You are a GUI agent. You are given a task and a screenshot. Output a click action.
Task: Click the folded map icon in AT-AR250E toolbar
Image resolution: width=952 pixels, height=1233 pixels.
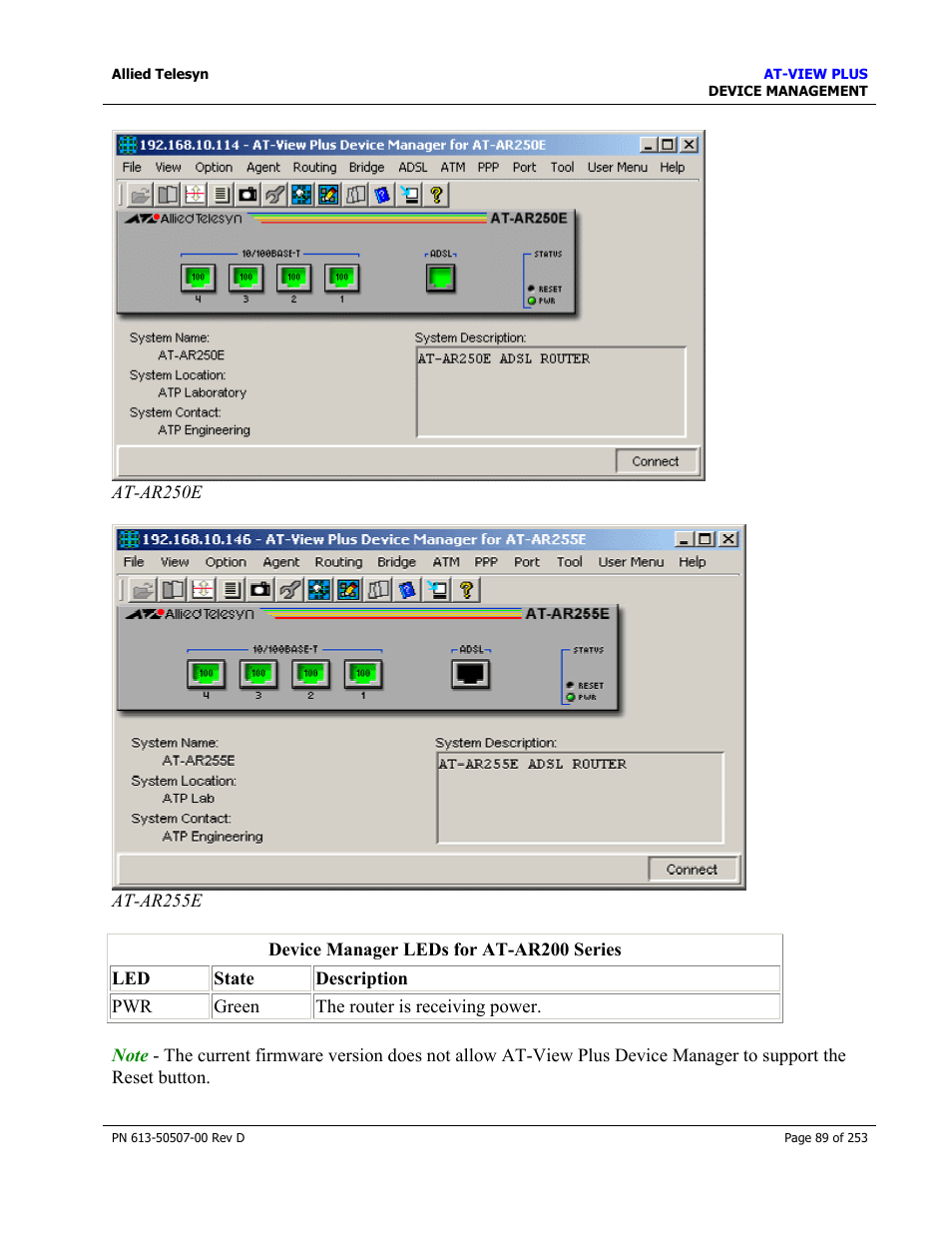point(355,195)
